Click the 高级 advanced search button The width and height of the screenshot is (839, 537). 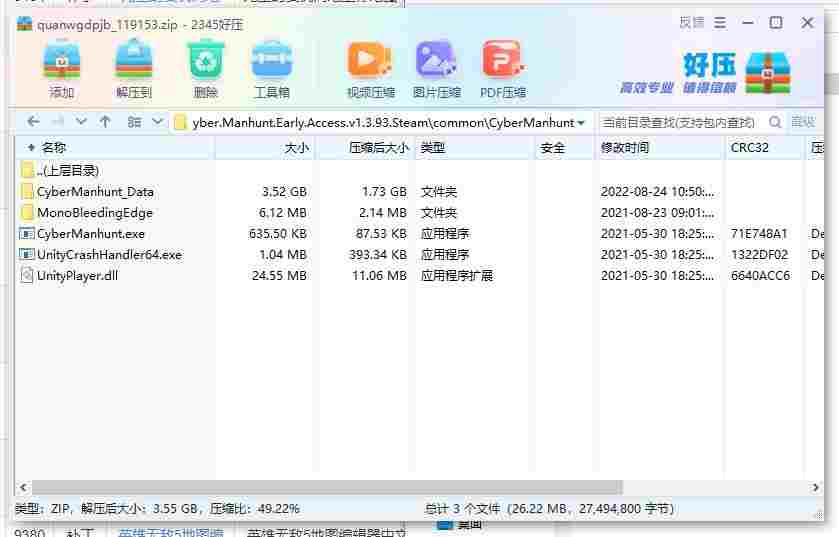(803, 122)
